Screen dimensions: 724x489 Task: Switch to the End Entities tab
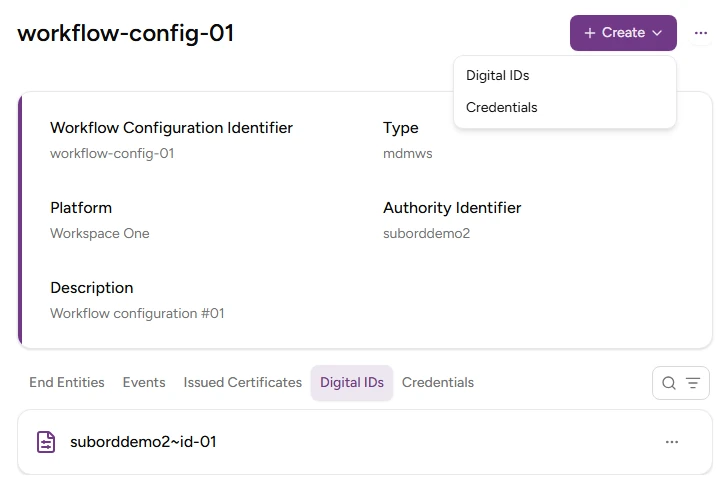(67, 383)
